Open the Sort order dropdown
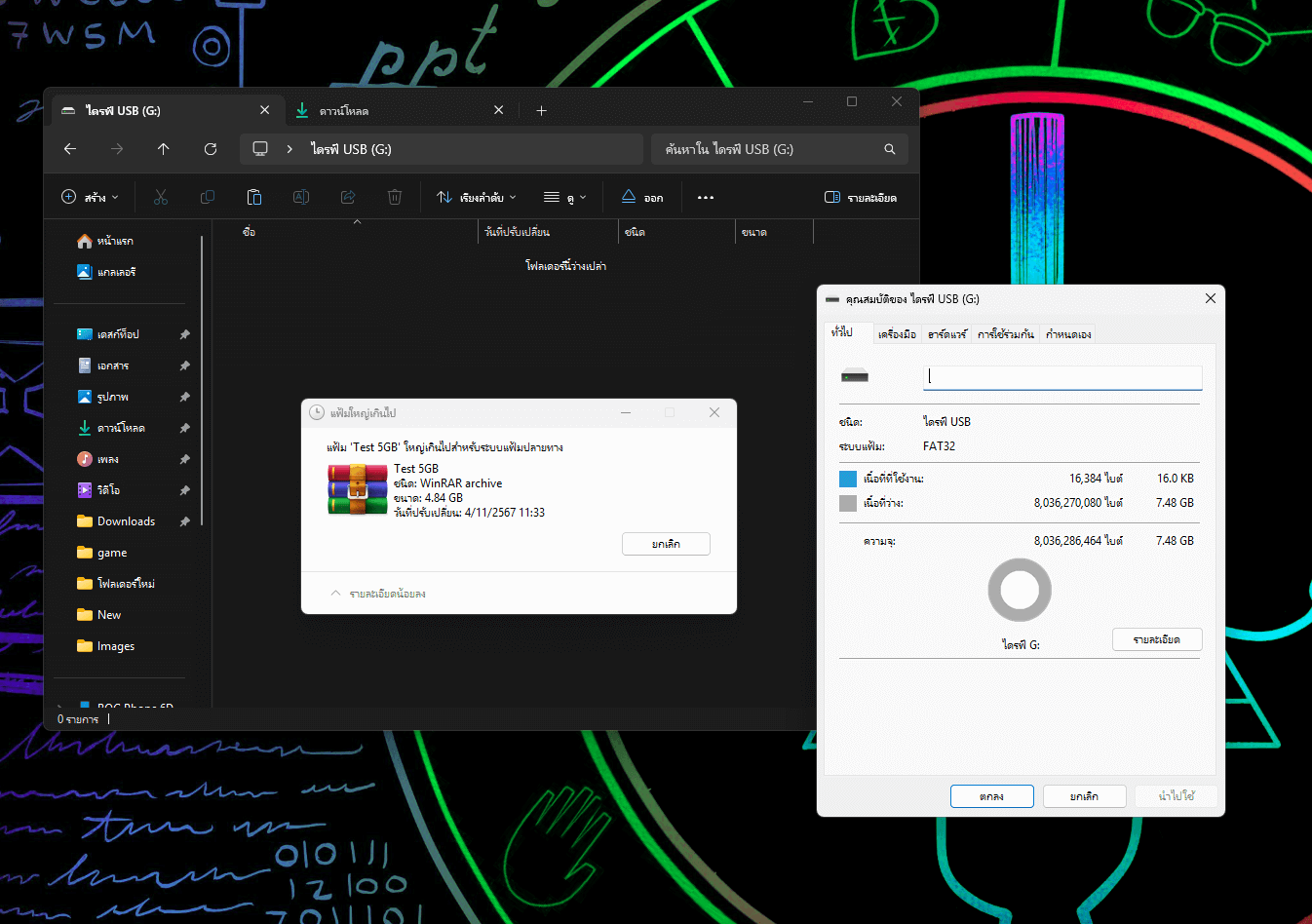This screenshot has height=924, width=1312. pyautogui.click(x=477, y=197)
